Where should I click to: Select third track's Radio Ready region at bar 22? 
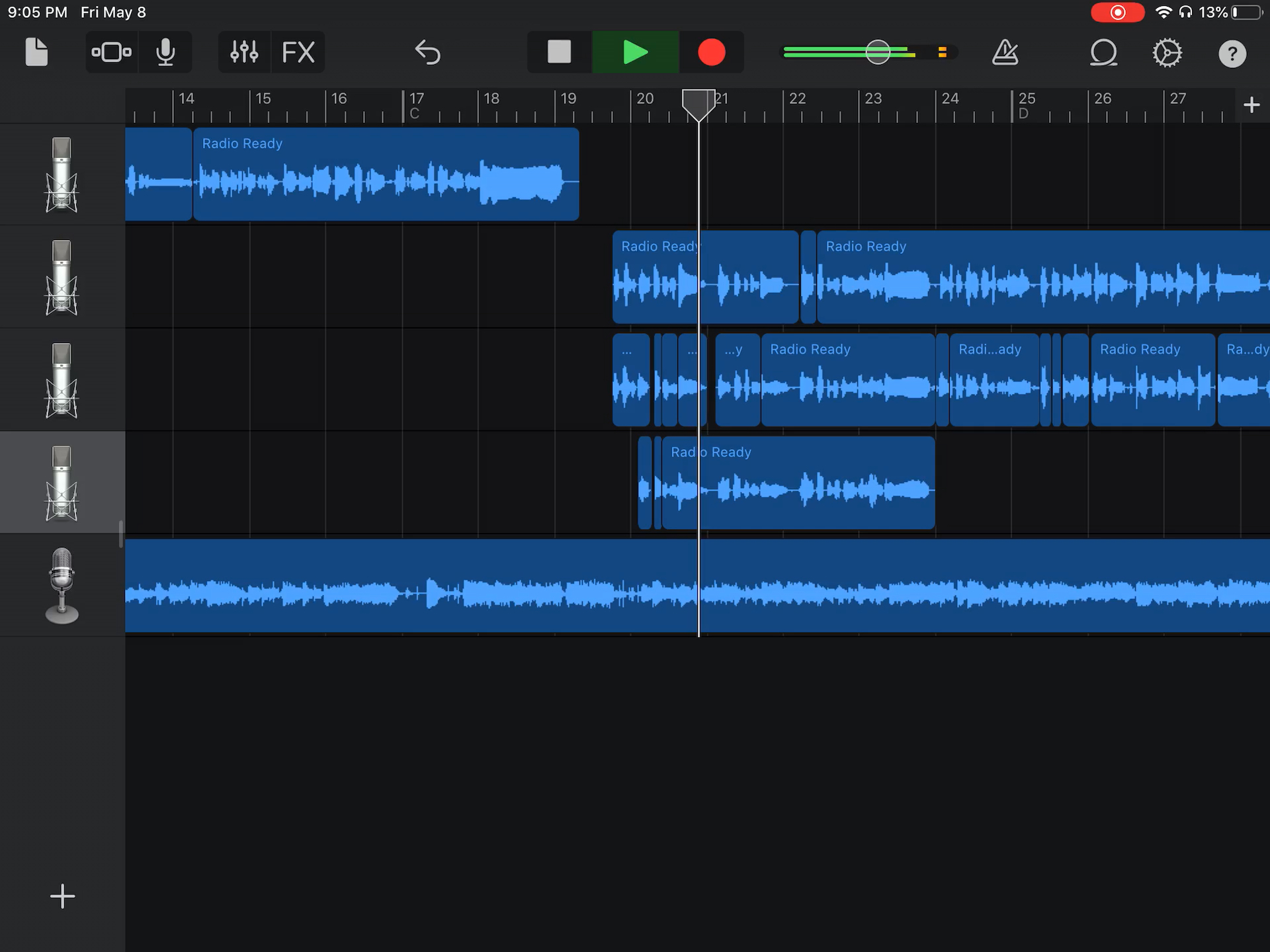coord(848,380)
